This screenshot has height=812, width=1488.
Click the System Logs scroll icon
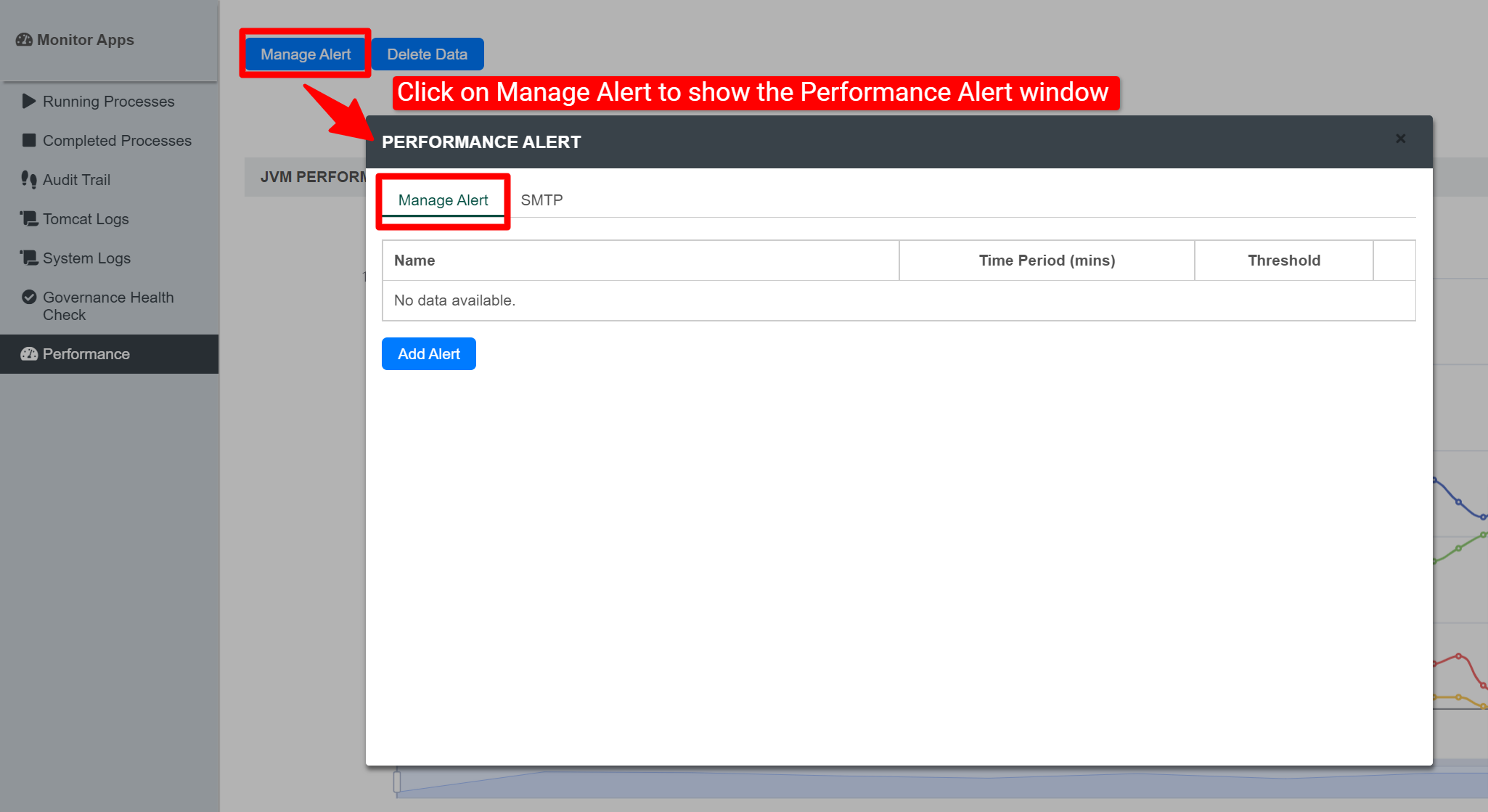pyautogui.click(x=28, y=258)
